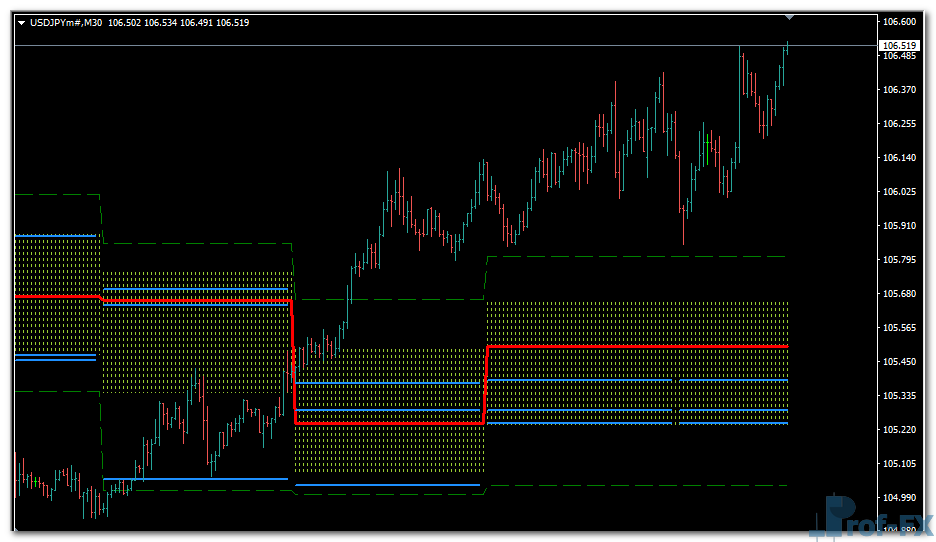Select the blue line at bottom near 105.050
936x542 pixels.
pos(195,479)
